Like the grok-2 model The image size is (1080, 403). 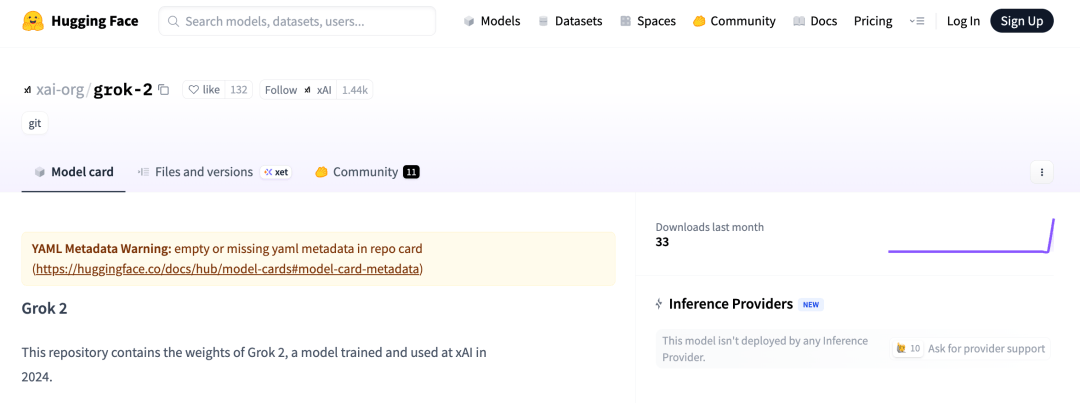204,90
